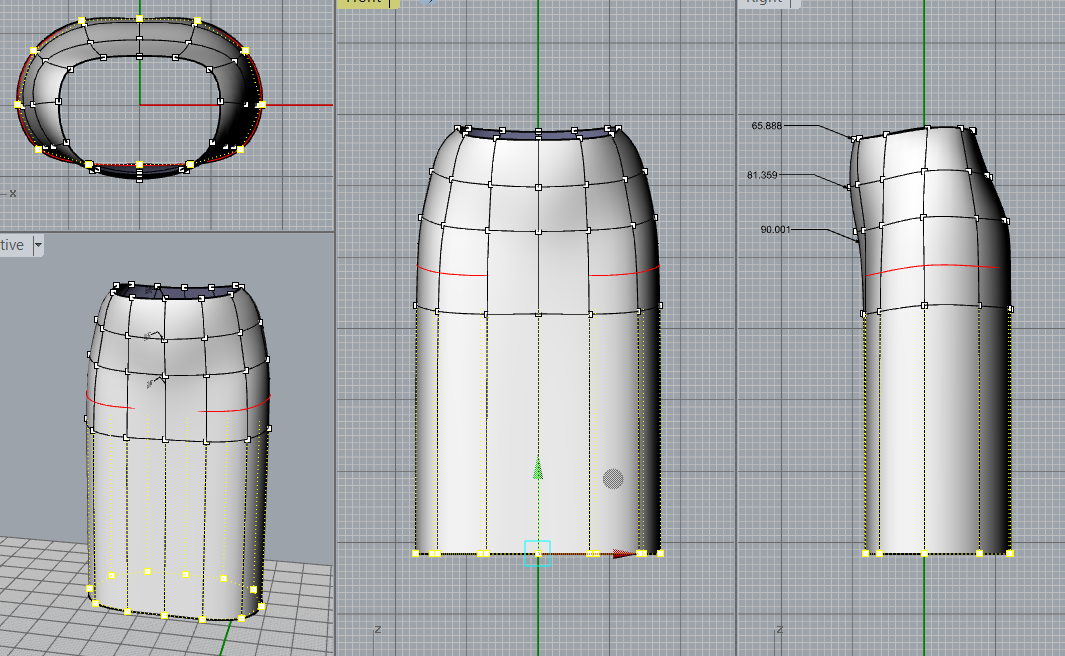Click the Perspective viewport title label
Image resolution: width=1065 pixels, height=656 pixels.
coord(12,245)
